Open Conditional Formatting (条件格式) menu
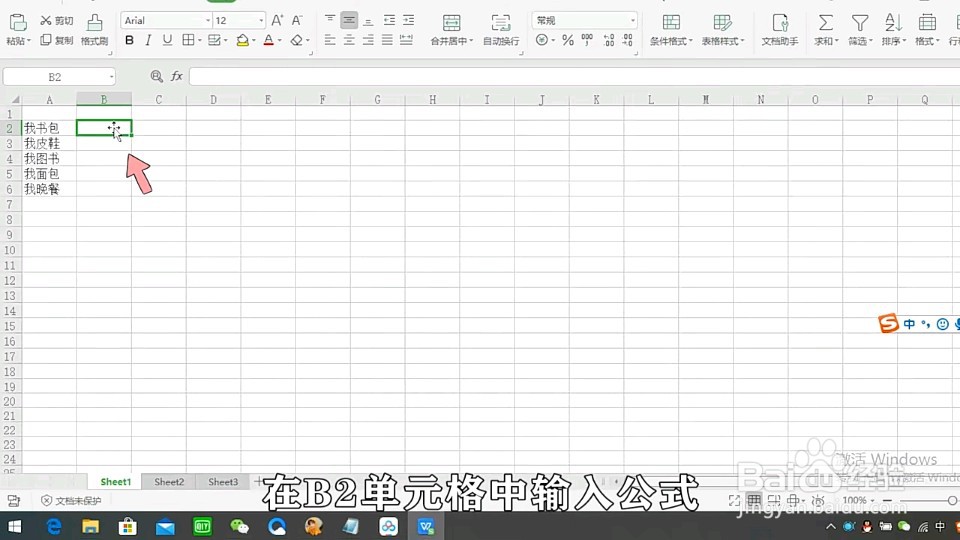This screenshot has height=540, width=960. tap(671, 29)
